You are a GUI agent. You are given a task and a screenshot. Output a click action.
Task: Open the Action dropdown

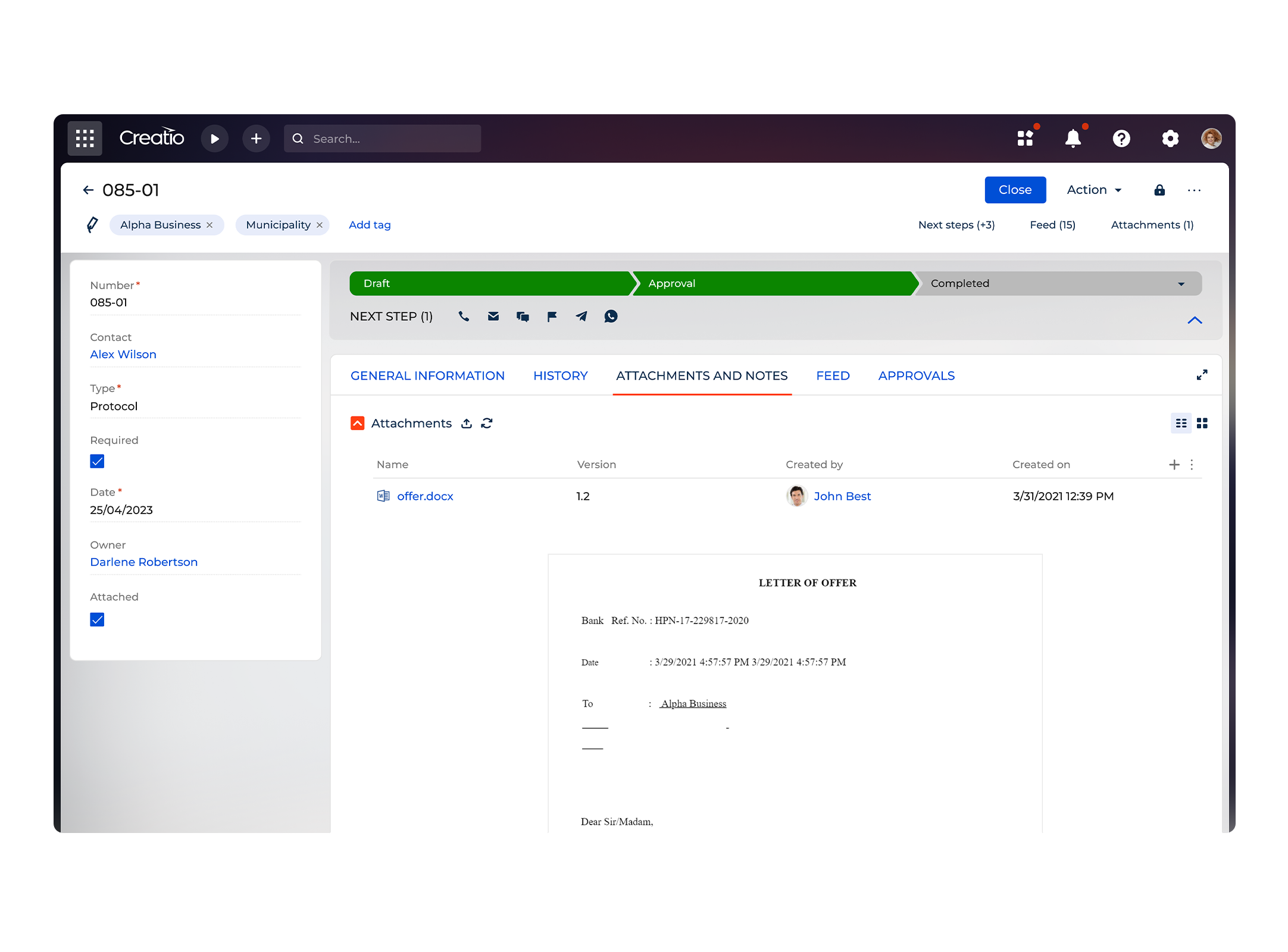(x=1093, y=189)
